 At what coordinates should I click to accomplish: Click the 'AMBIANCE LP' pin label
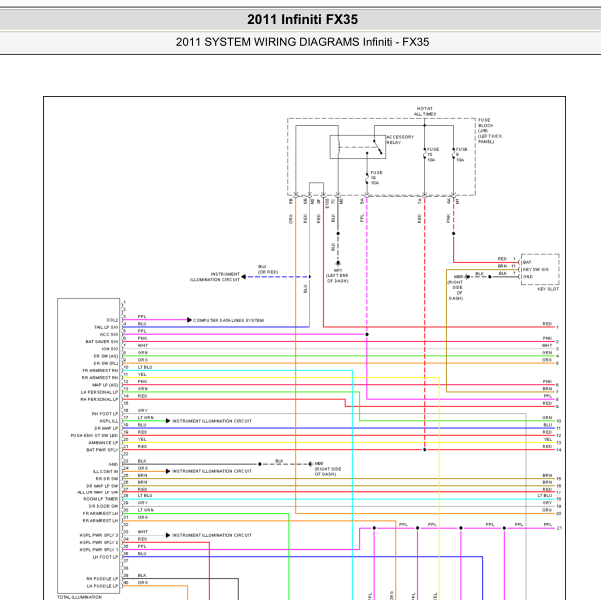click(x=103, y=443)
